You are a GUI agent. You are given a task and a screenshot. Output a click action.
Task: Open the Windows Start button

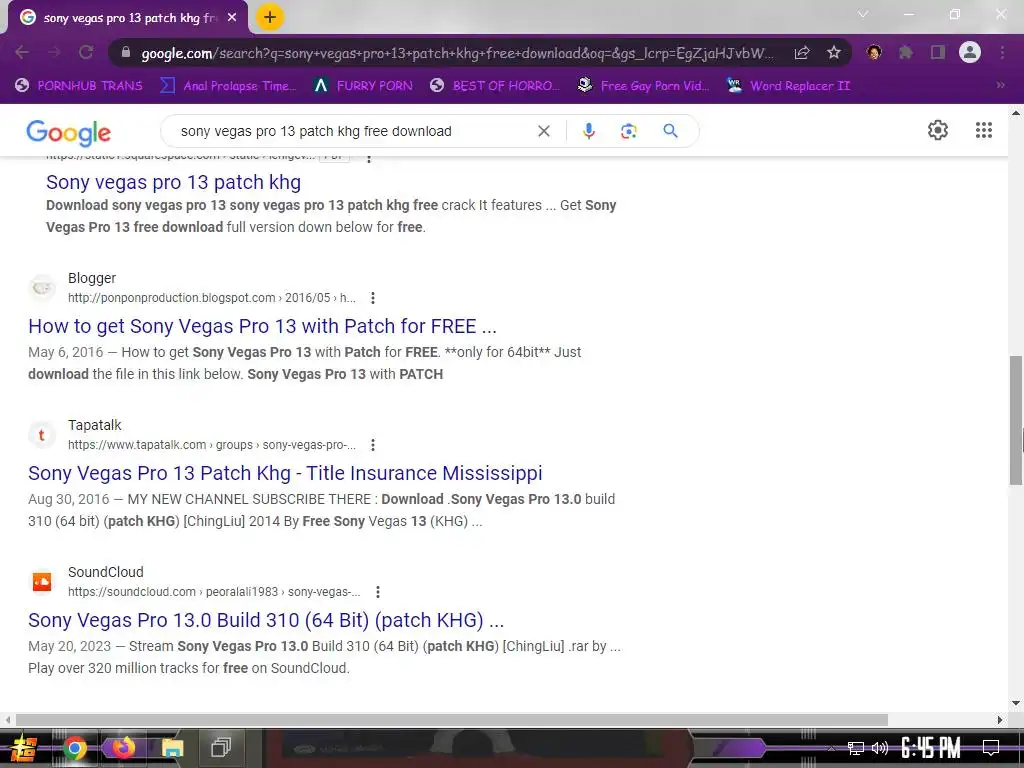24,748
